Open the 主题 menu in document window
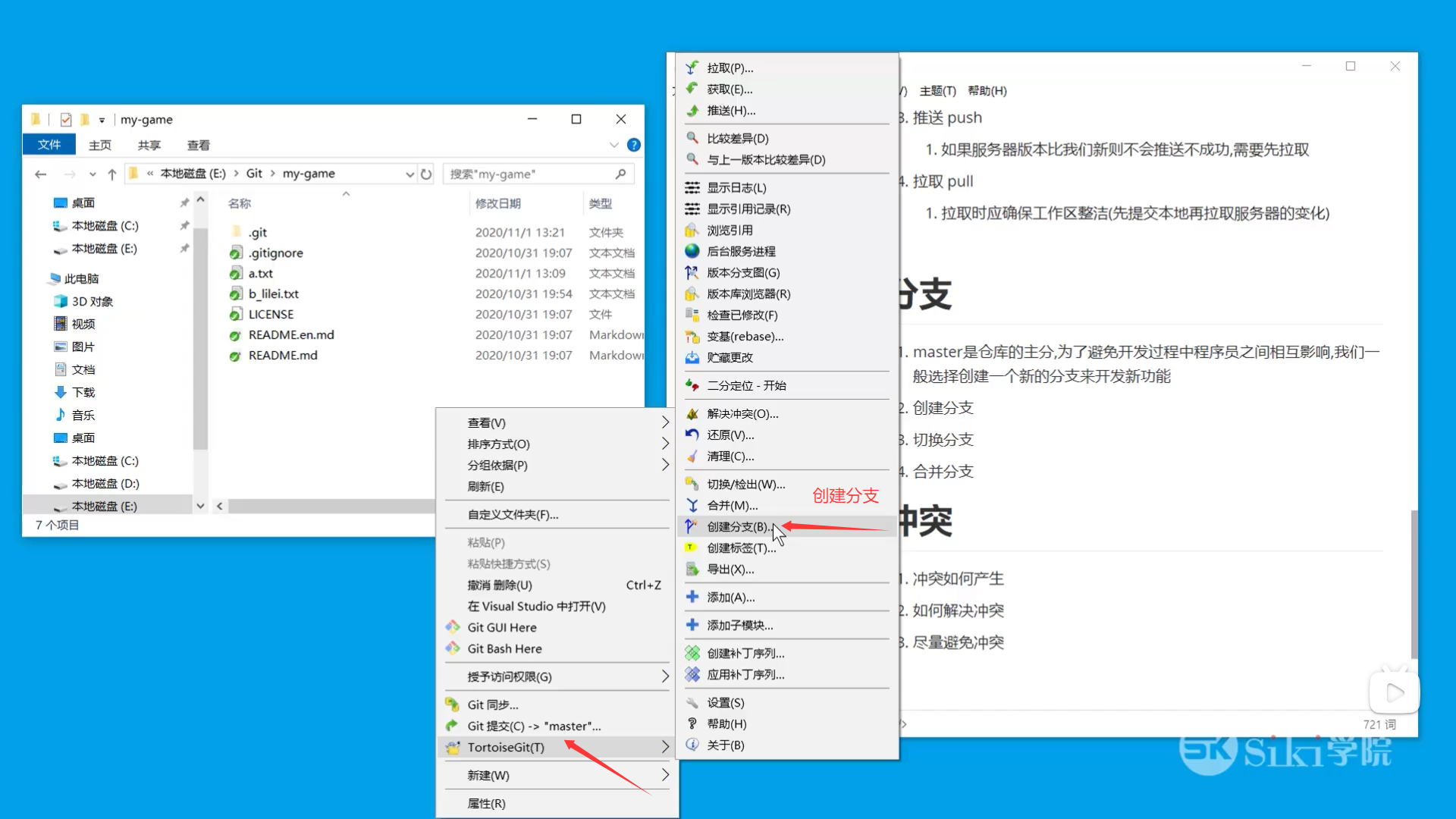 (937, 90)
